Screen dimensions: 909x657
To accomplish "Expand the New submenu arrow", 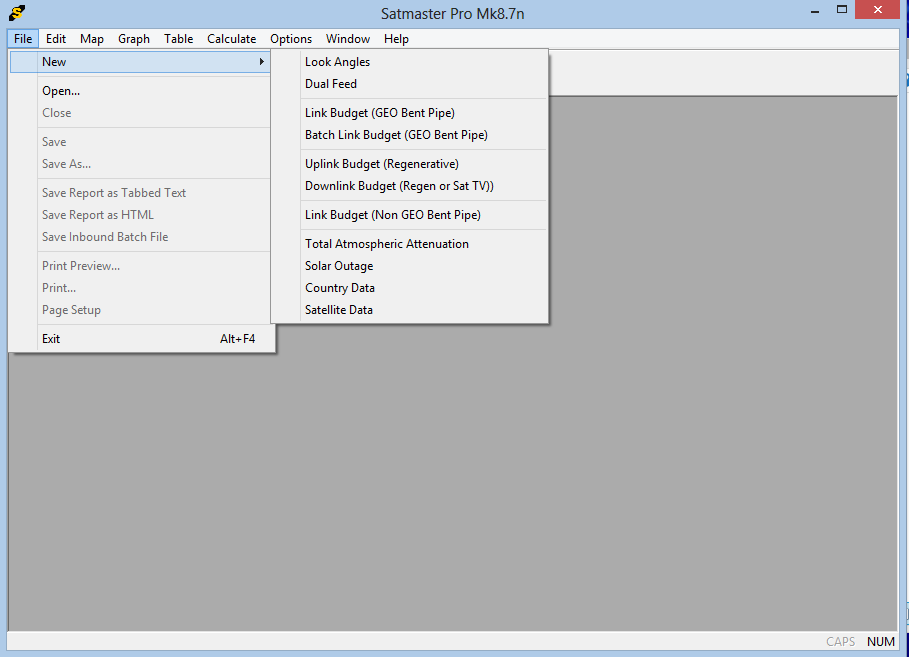I will point(261,61).
